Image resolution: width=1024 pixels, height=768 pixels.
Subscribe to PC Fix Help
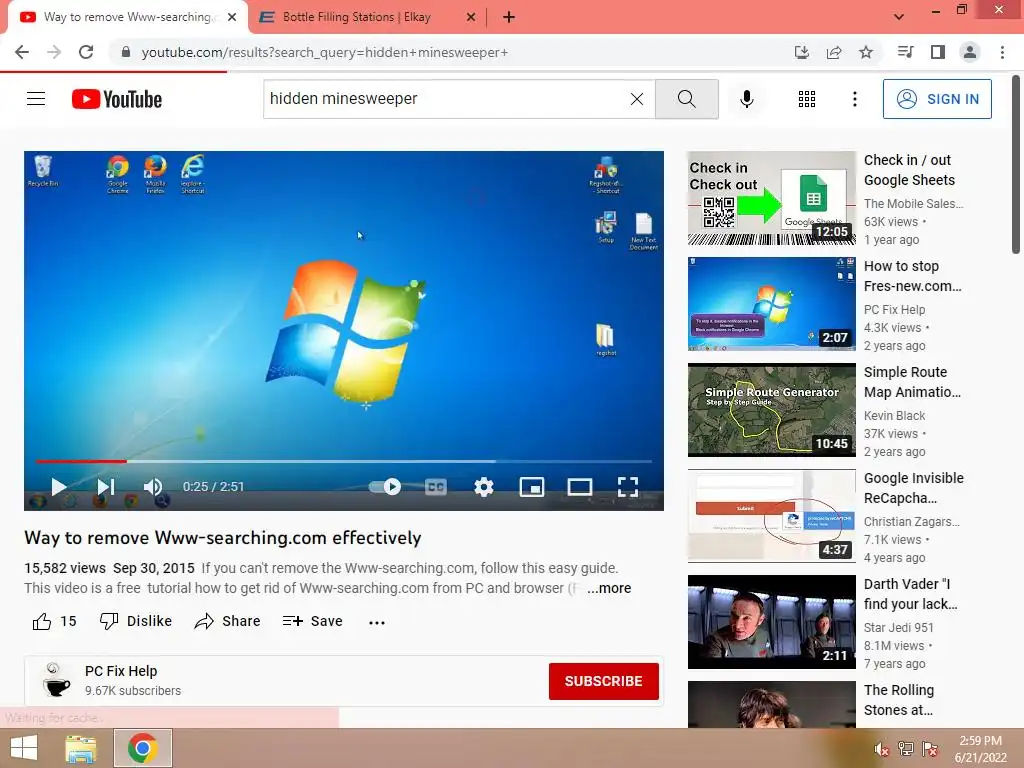[603, 681]
